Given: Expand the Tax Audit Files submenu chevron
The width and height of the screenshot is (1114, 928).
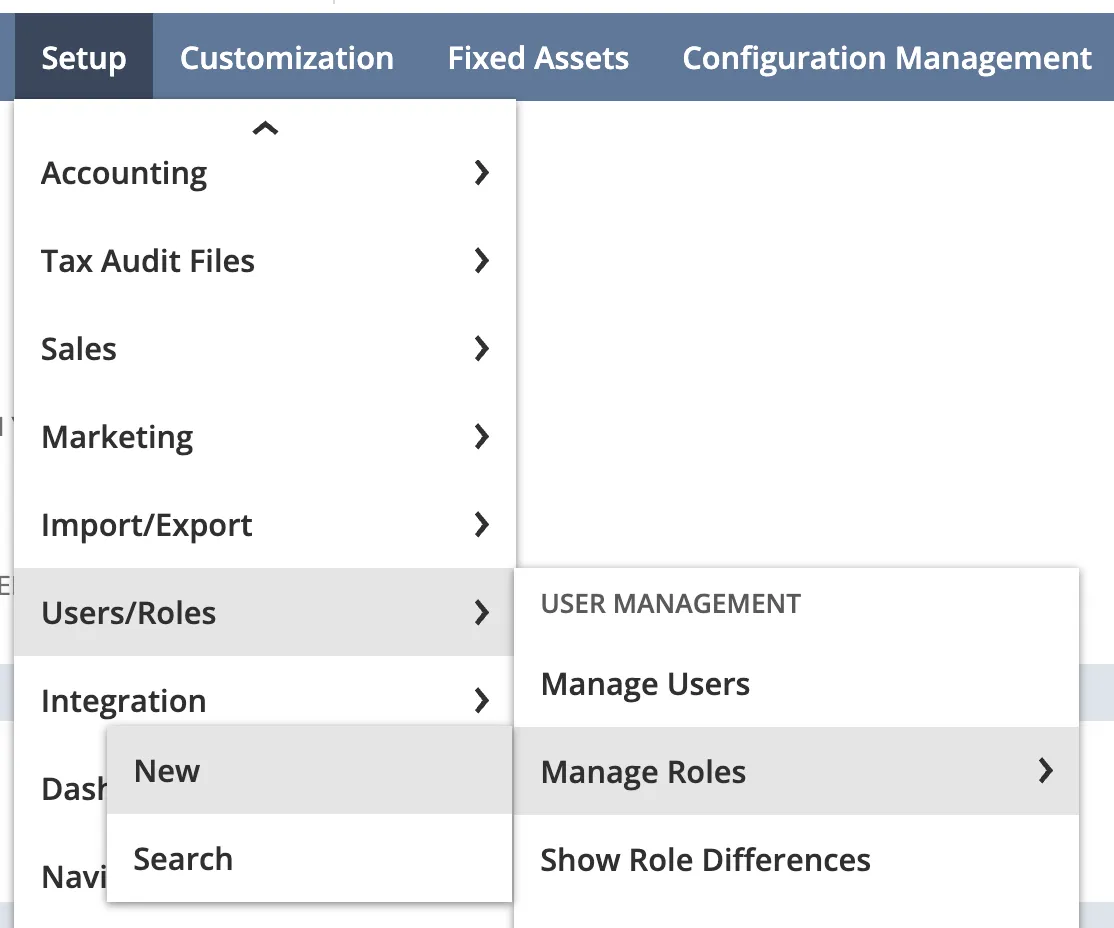Looking at the screenshot, I should pos(482,261).
